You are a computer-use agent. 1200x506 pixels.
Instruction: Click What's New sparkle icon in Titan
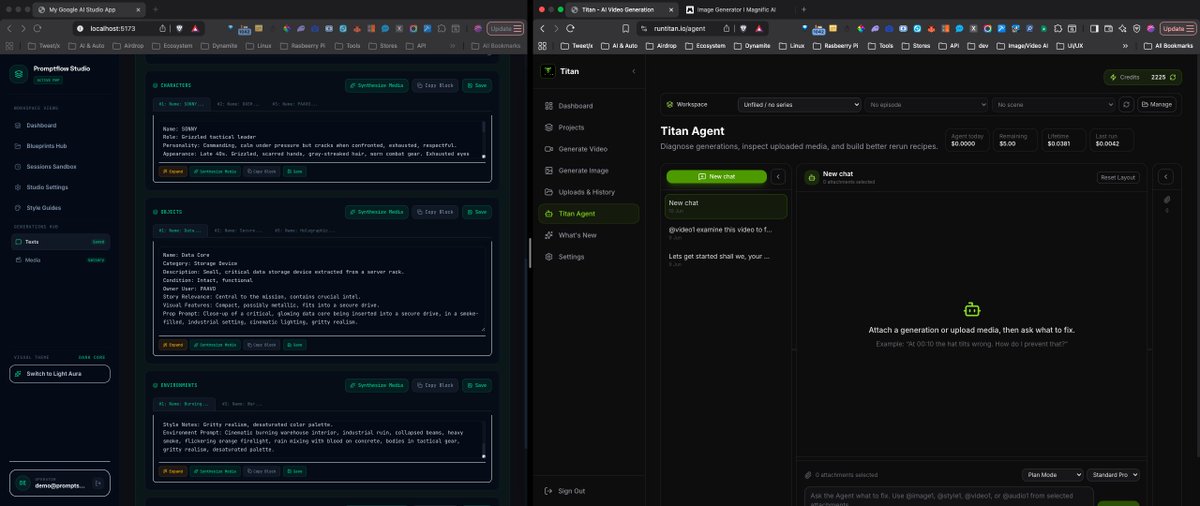coord(549,235)
